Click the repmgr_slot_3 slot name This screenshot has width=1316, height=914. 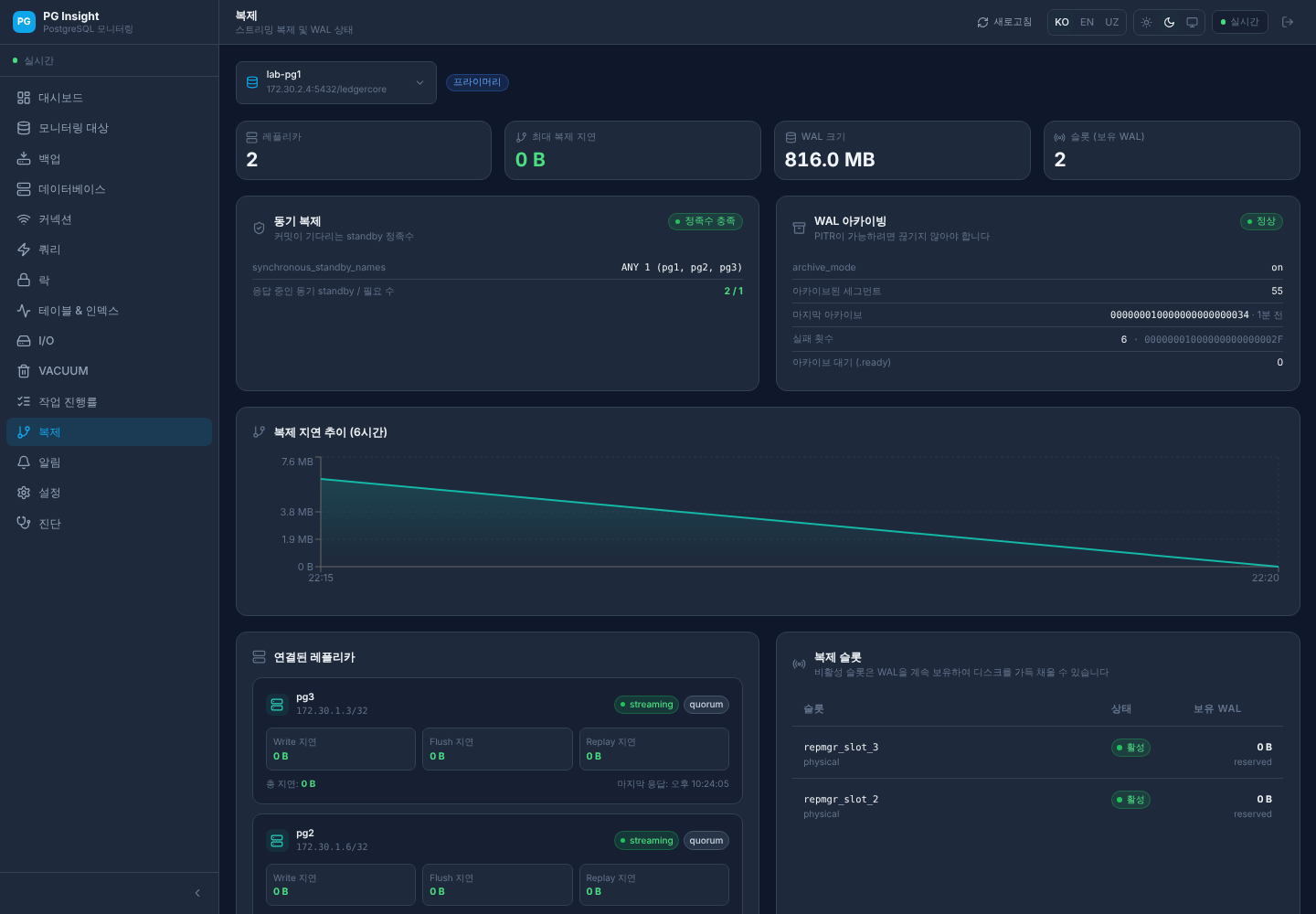pos(841,747)
